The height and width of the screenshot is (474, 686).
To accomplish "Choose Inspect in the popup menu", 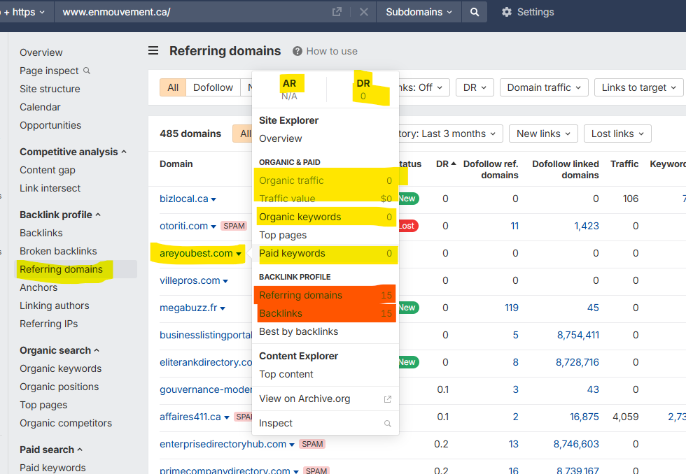I will [325, 424].
